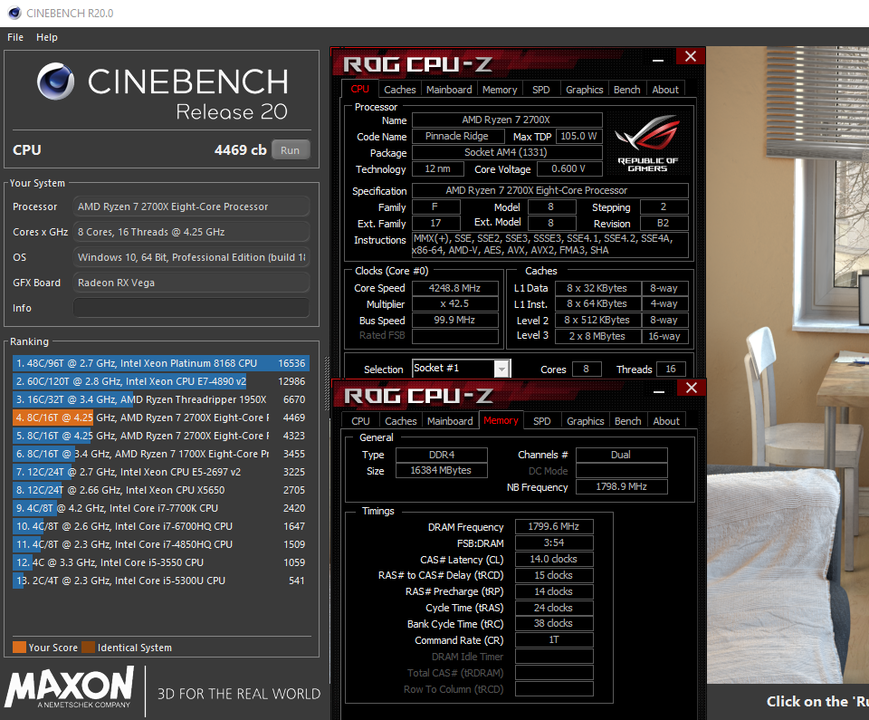Select the CPU tab in the processor CPU-Z window
This screenshot has width=869, height=720.
tap(360, 89)
